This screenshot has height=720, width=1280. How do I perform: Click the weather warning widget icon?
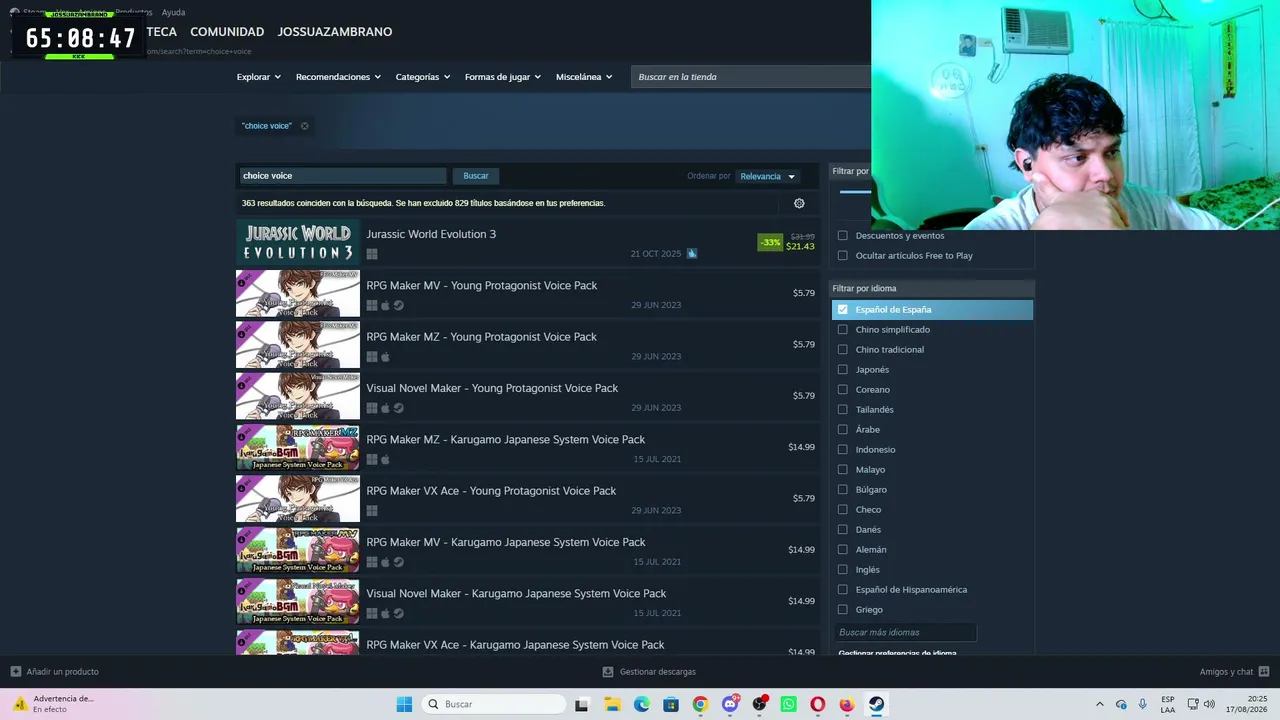pyautogui.click(x=19, y=704)
